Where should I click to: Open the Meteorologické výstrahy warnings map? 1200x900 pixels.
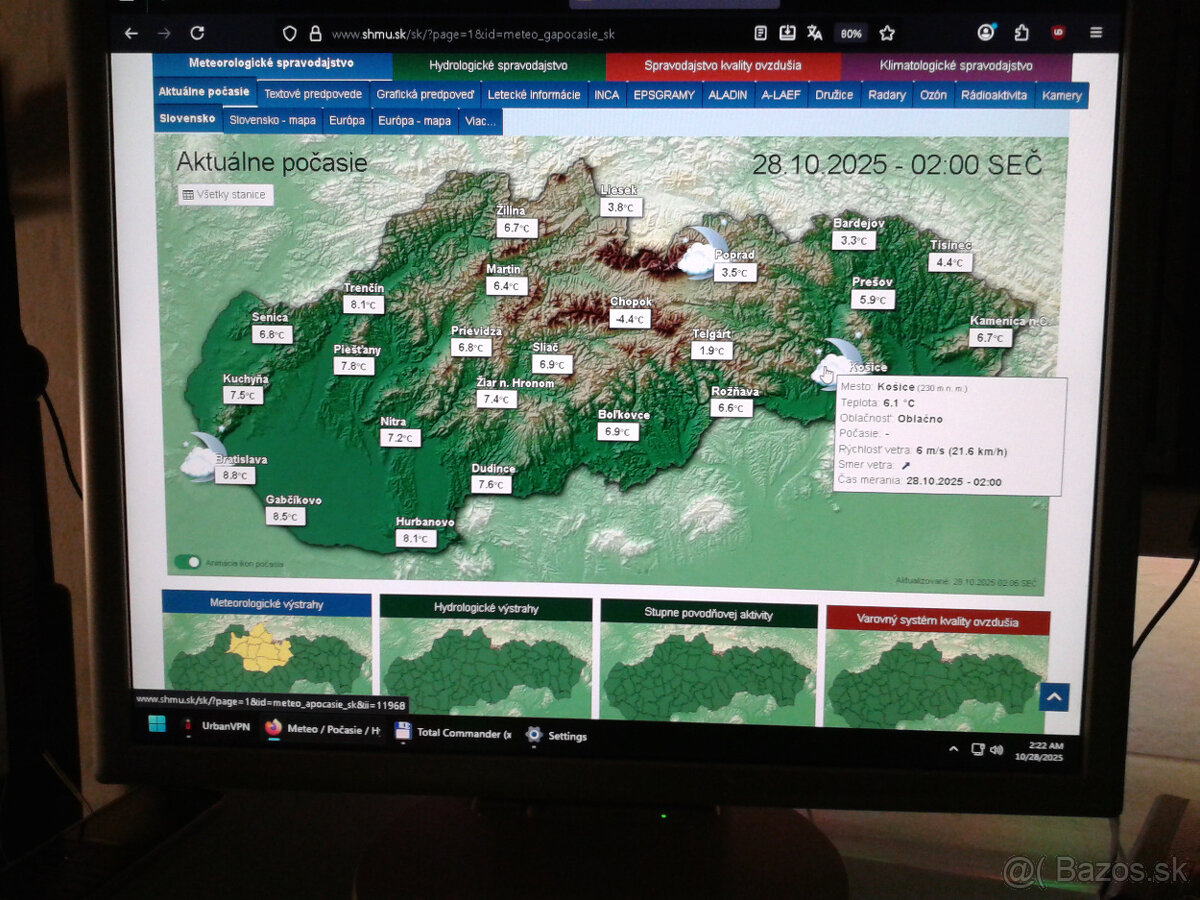click(x=266, y=655)
